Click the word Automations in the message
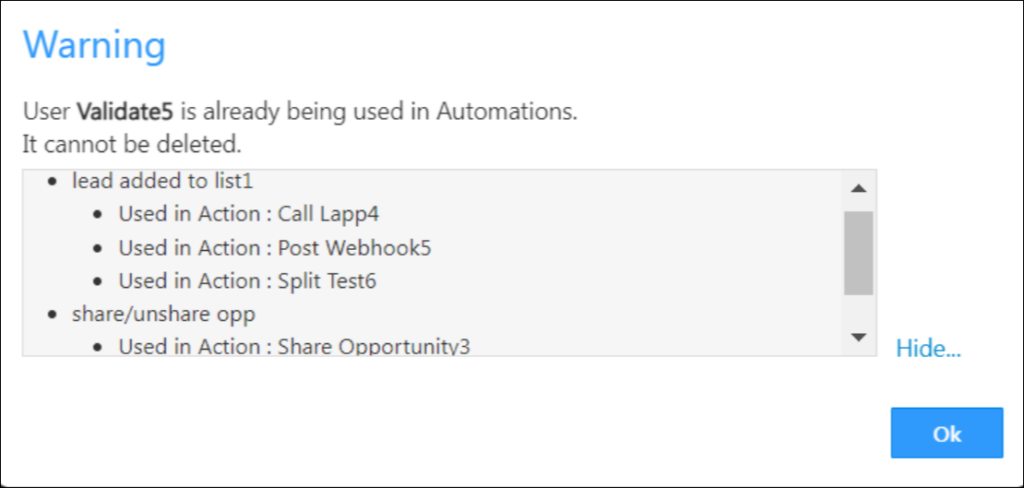The image size is (1024, 488). click(506, 112)
